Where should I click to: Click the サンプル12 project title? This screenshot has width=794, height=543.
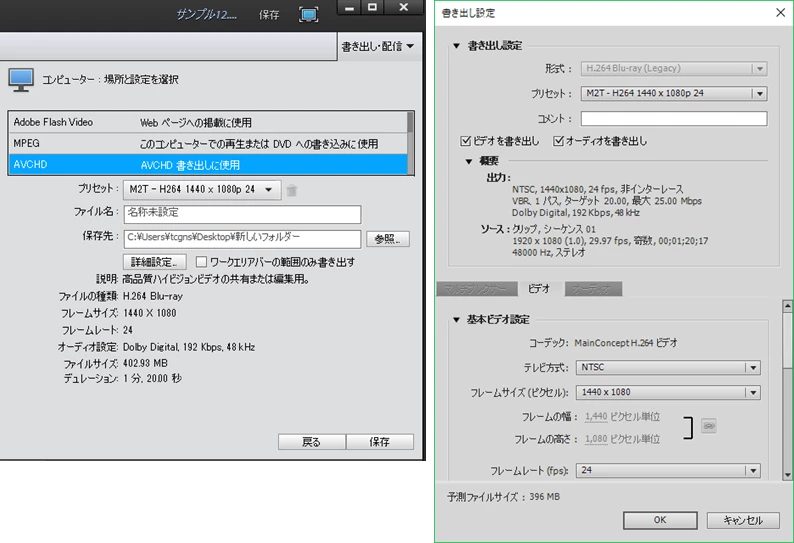pyautogui.click(x=206, y=14)
